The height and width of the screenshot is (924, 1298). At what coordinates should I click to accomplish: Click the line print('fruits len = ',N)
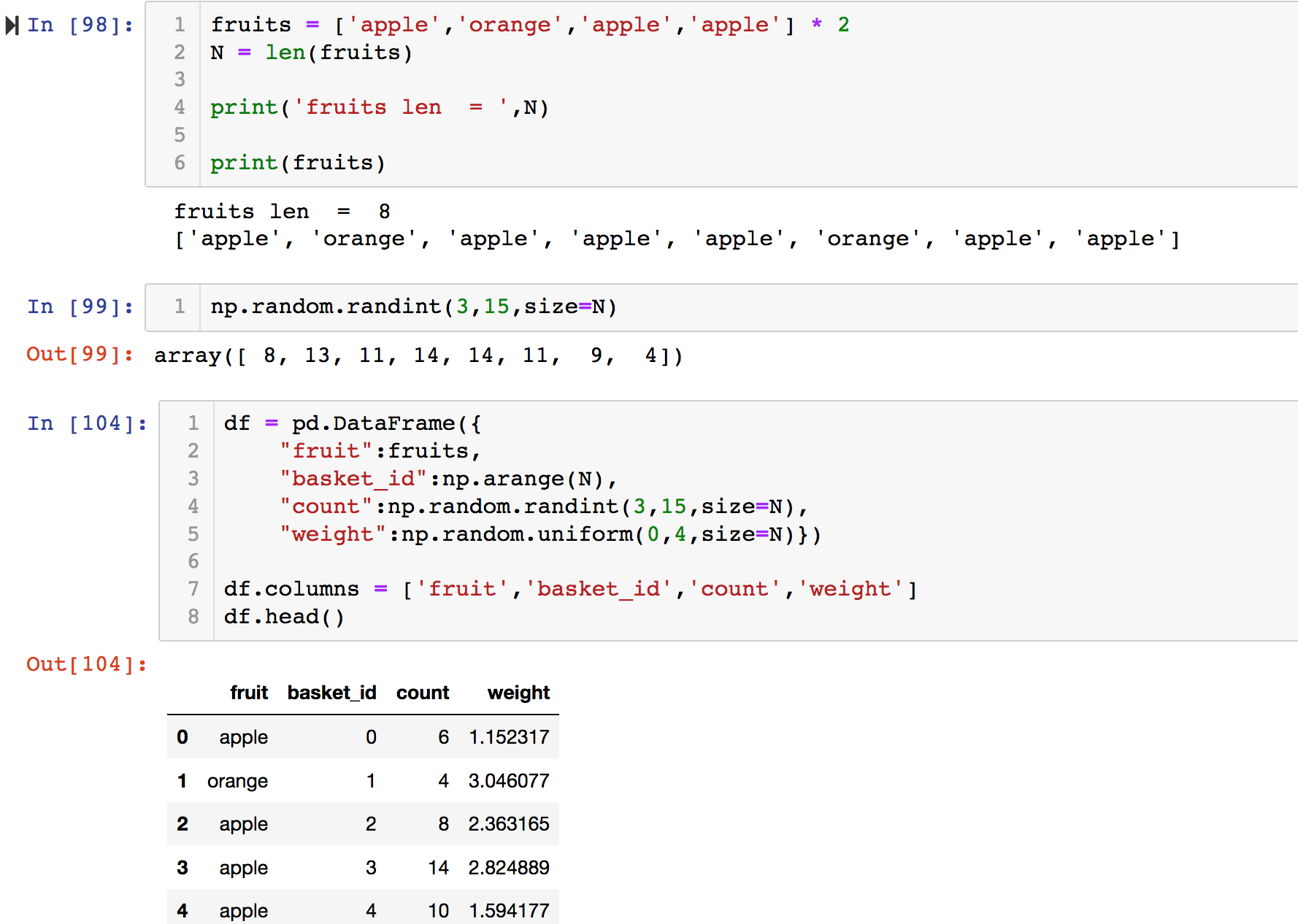click(380, 108)
